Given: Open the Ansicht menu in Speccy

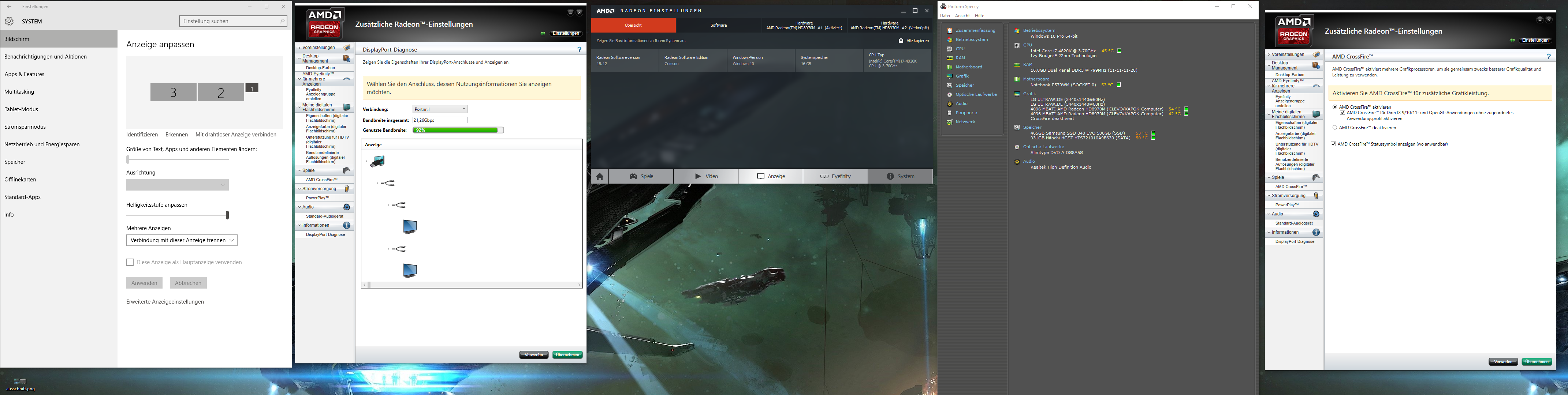Looking at the screenshot, I should (x=962, y=16).
